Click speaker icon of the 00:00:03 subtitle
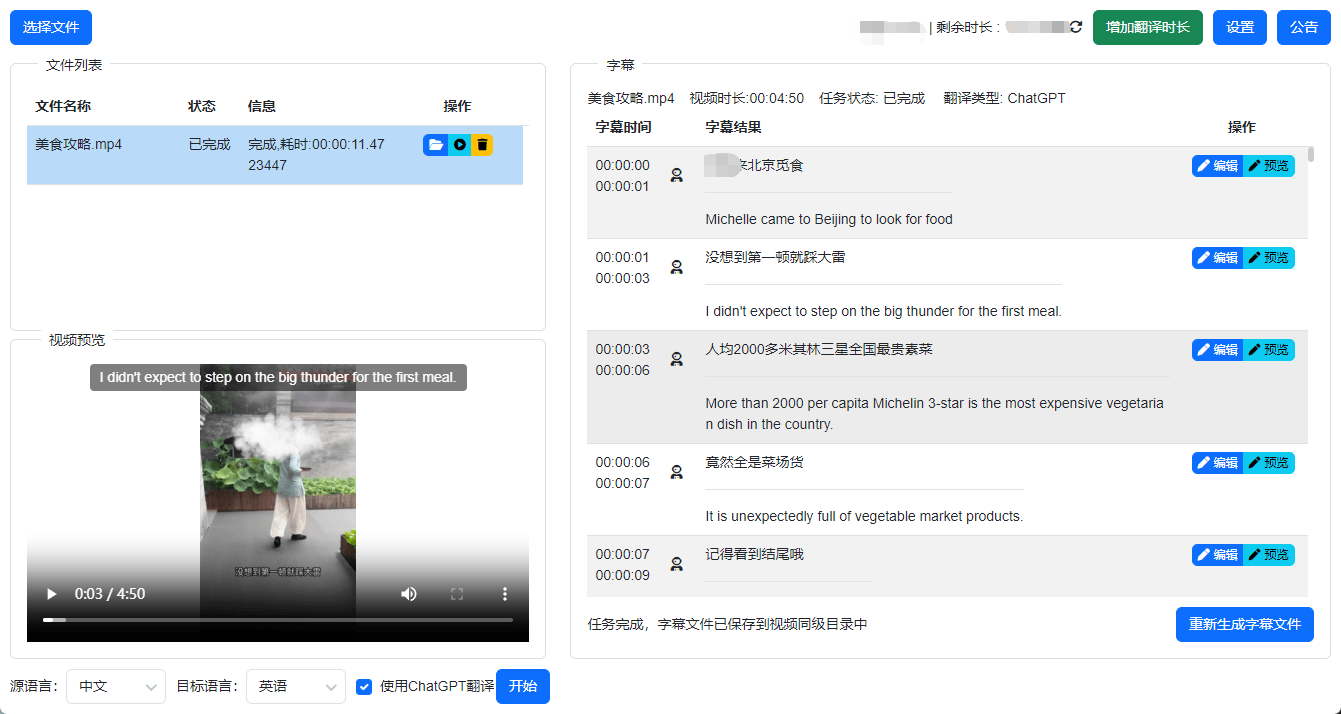1341x714 pixels. [677, 359]
